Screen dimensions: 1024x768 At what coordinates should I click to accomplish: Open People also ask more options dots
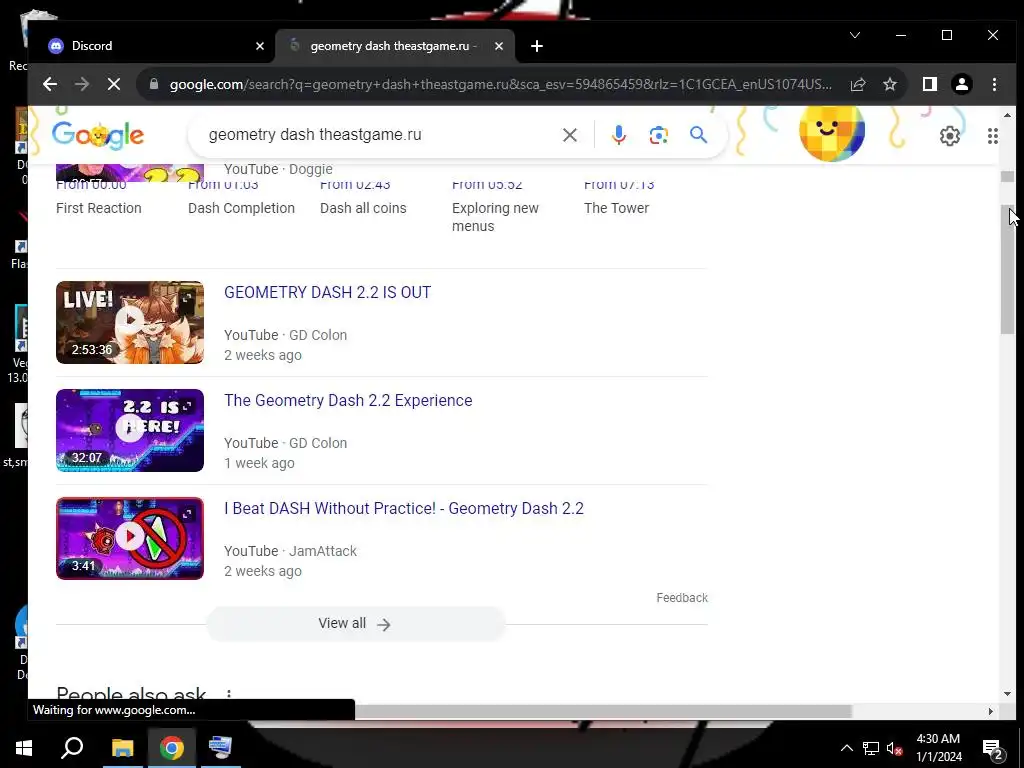pyautogui.click(x=229, y=695)
